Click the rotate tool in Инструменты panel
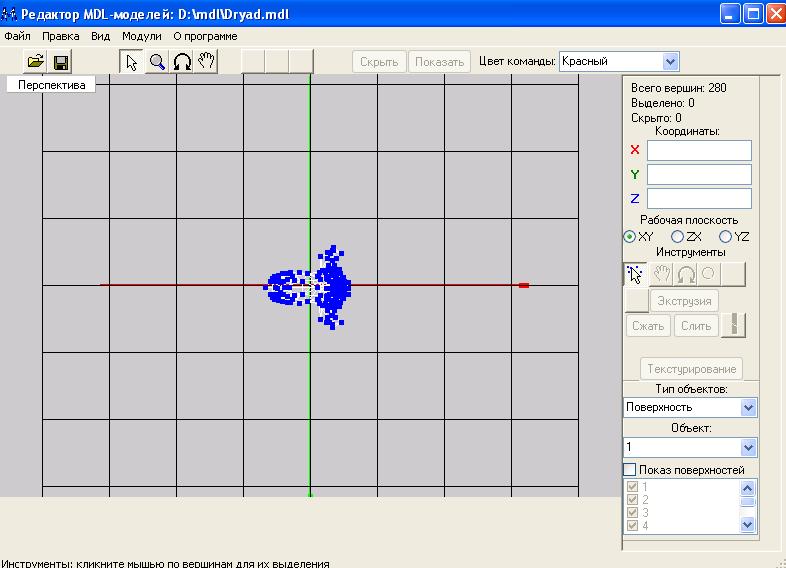 click(x=686, y=273)
